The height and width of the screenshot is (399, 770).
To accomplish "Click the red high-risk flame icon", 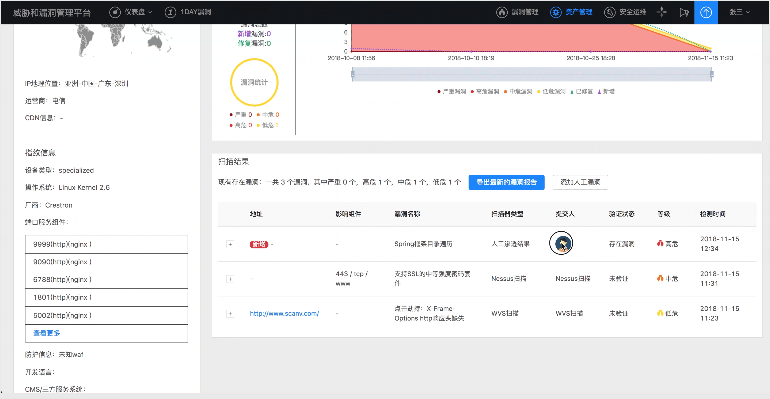I will (x=660, y=243).
